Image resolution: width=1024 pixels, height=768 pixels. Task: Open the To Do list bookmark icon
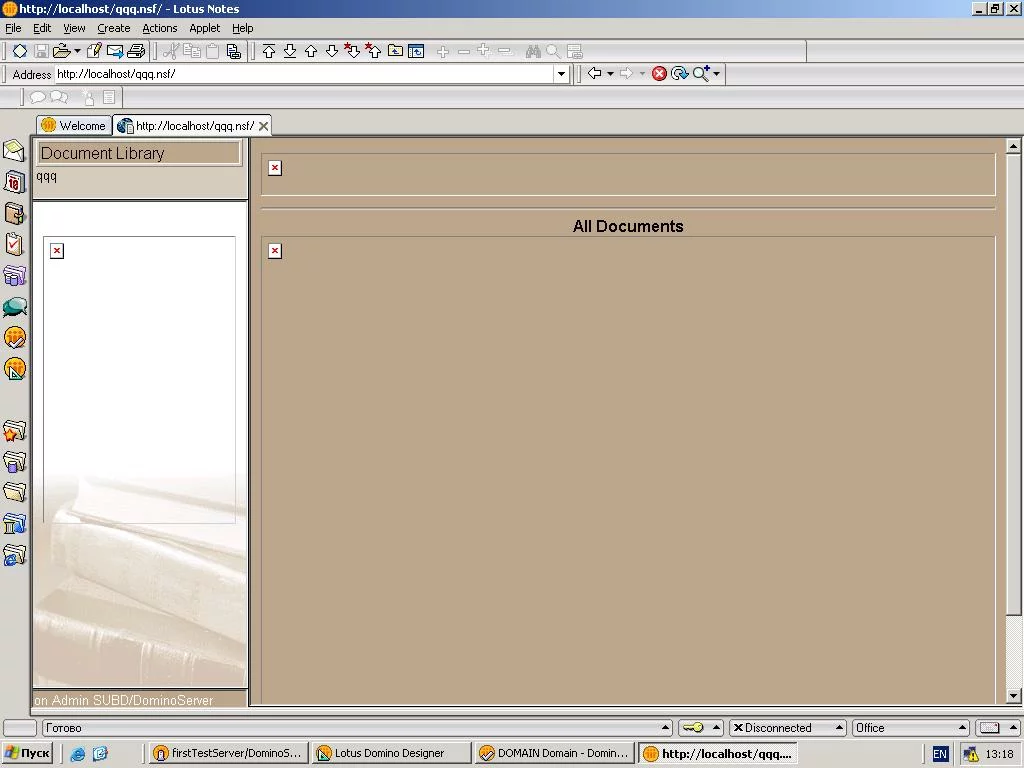click(14, 244)
